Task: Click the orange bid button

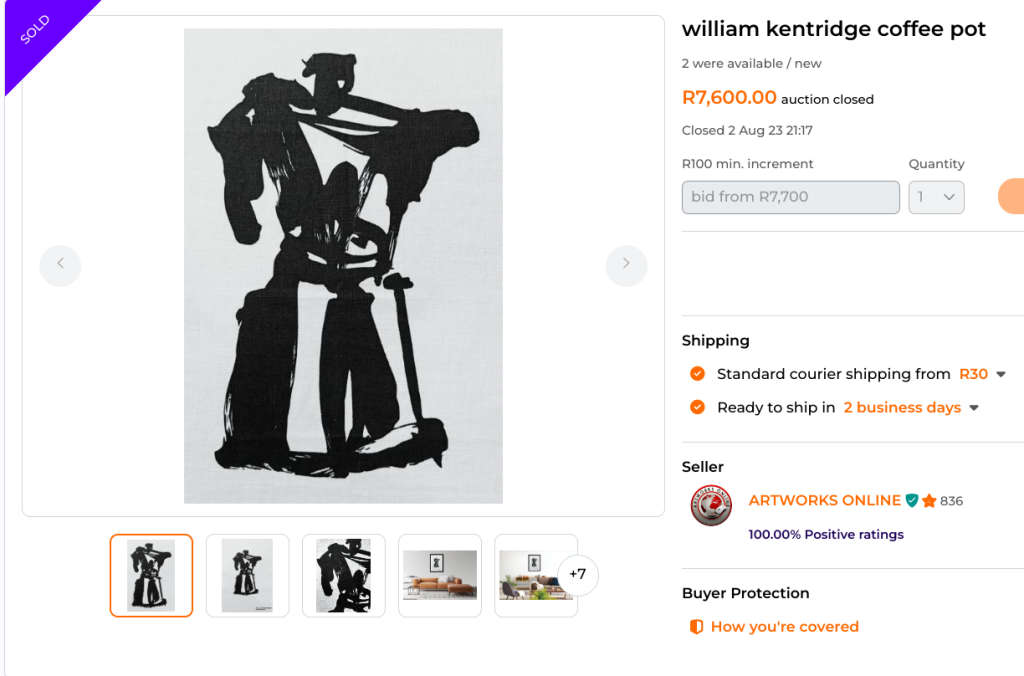Action: 1012,196
